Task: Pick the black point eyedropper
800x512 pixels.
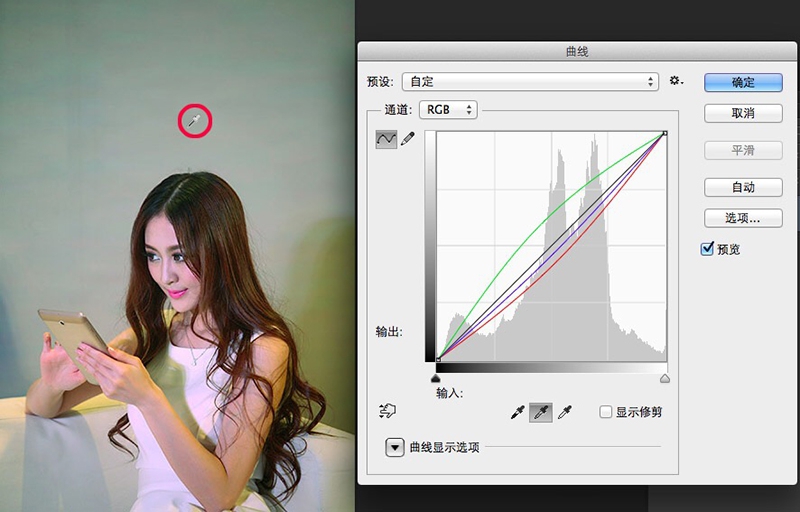Action: (x=517, y=412)
